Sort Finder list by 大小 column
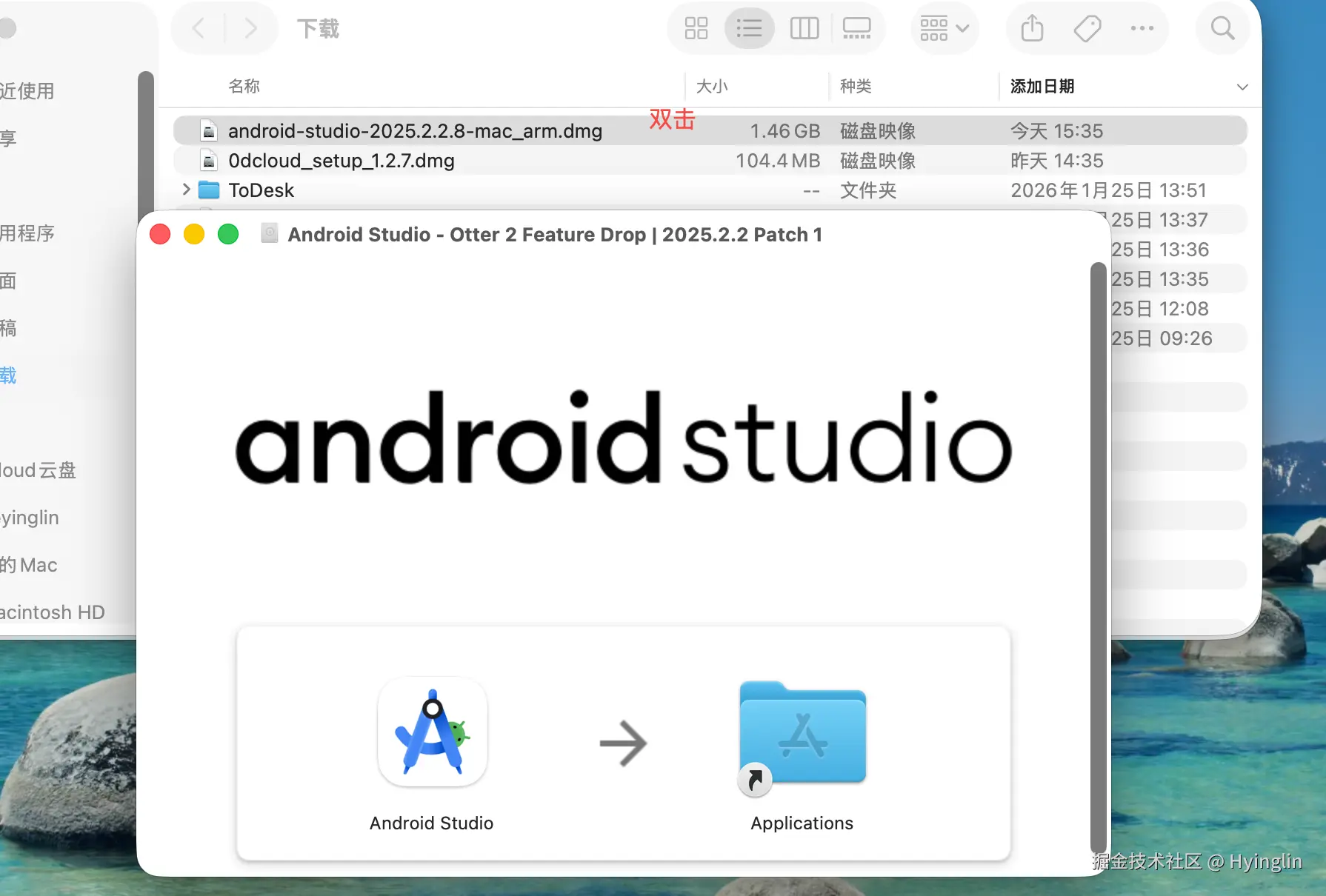 point(712,87)
